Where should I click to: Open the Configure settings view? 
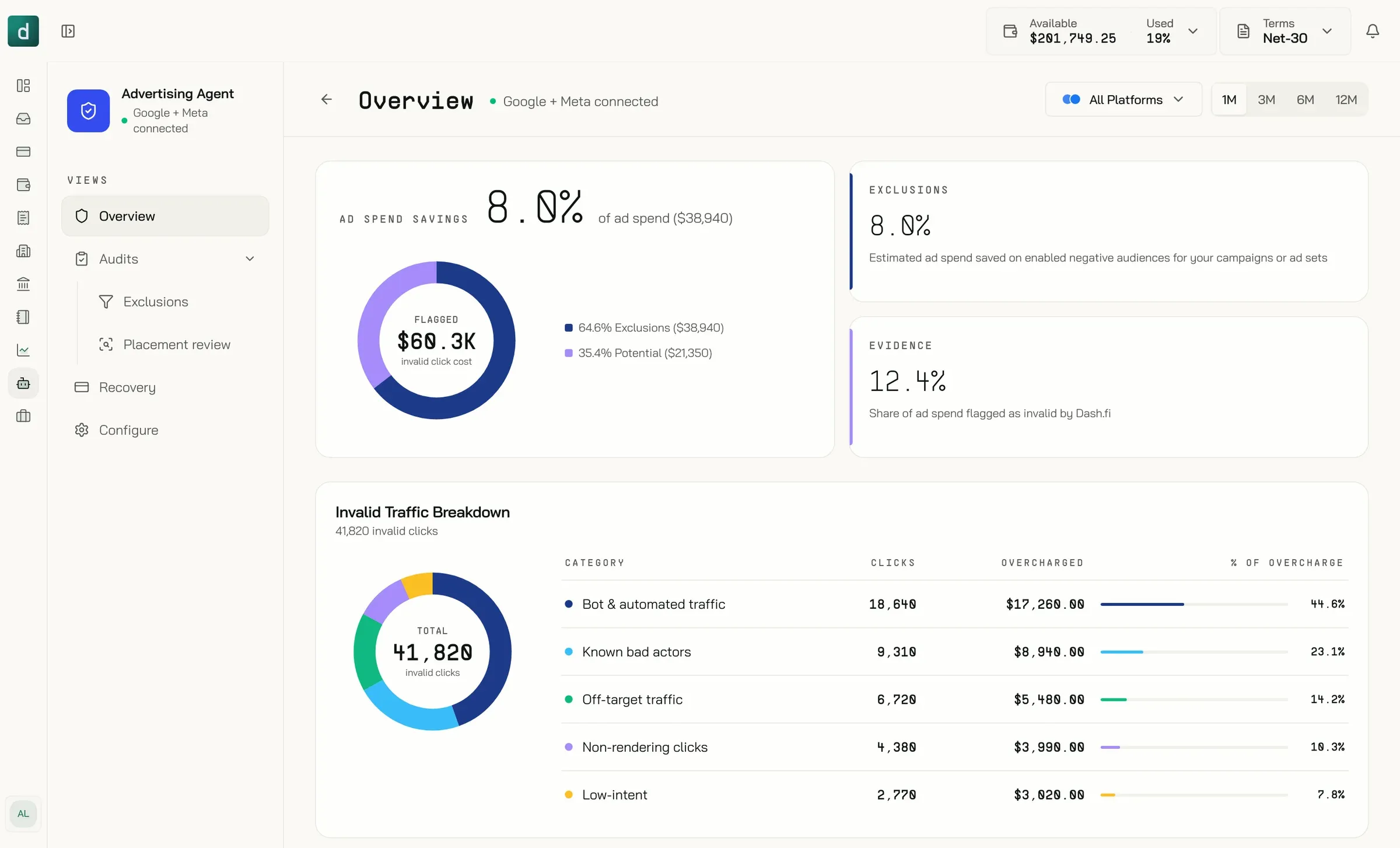pyautogui.click(x=165, y=430)
